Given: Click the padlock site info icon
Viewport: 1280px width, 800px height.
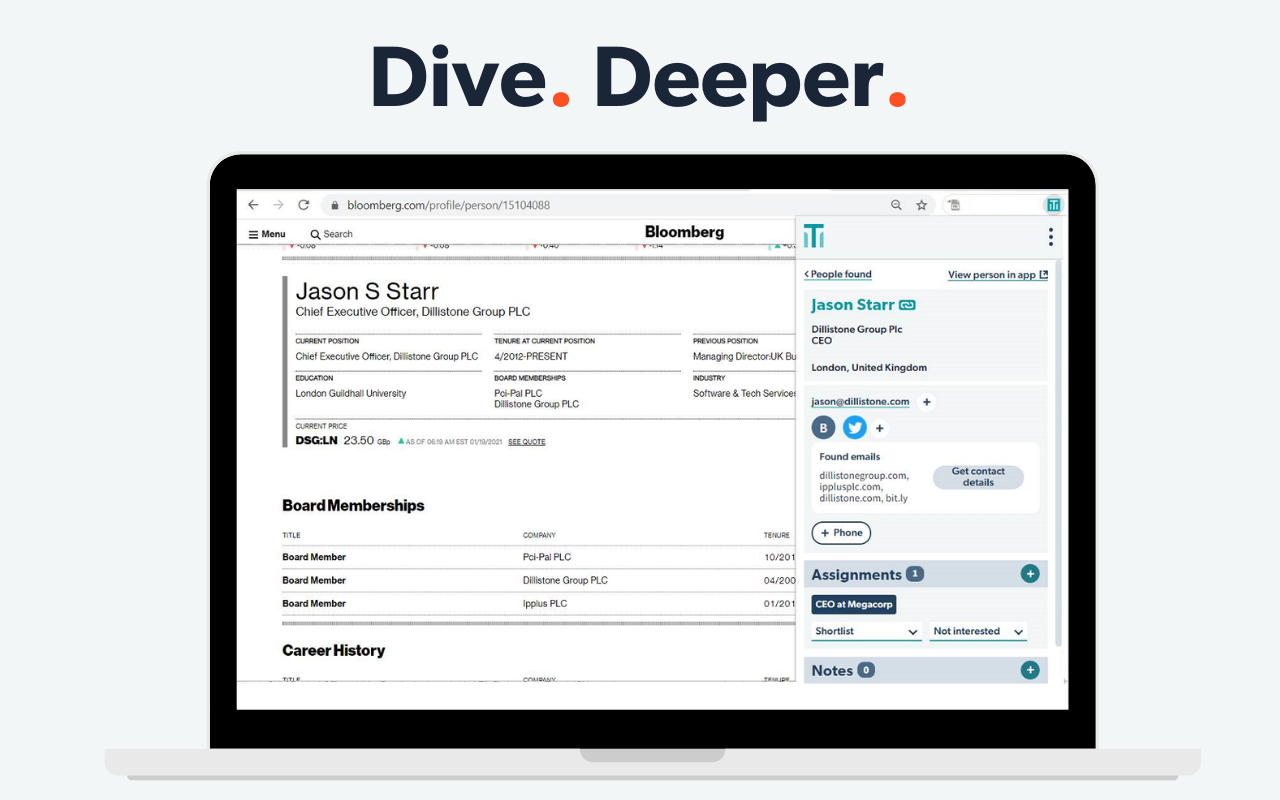Looking at the screenshot, I should (x=334, y=206).
